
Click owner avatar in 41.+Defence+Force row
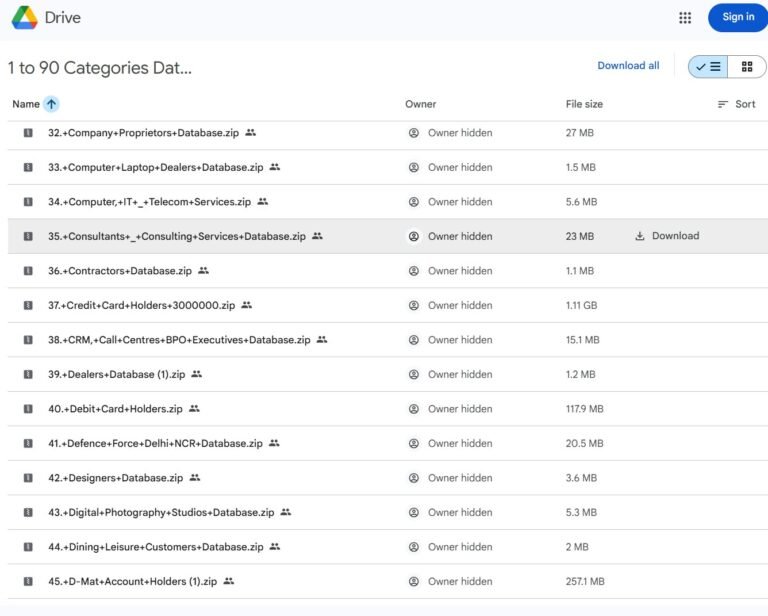(x=414, y=444)
